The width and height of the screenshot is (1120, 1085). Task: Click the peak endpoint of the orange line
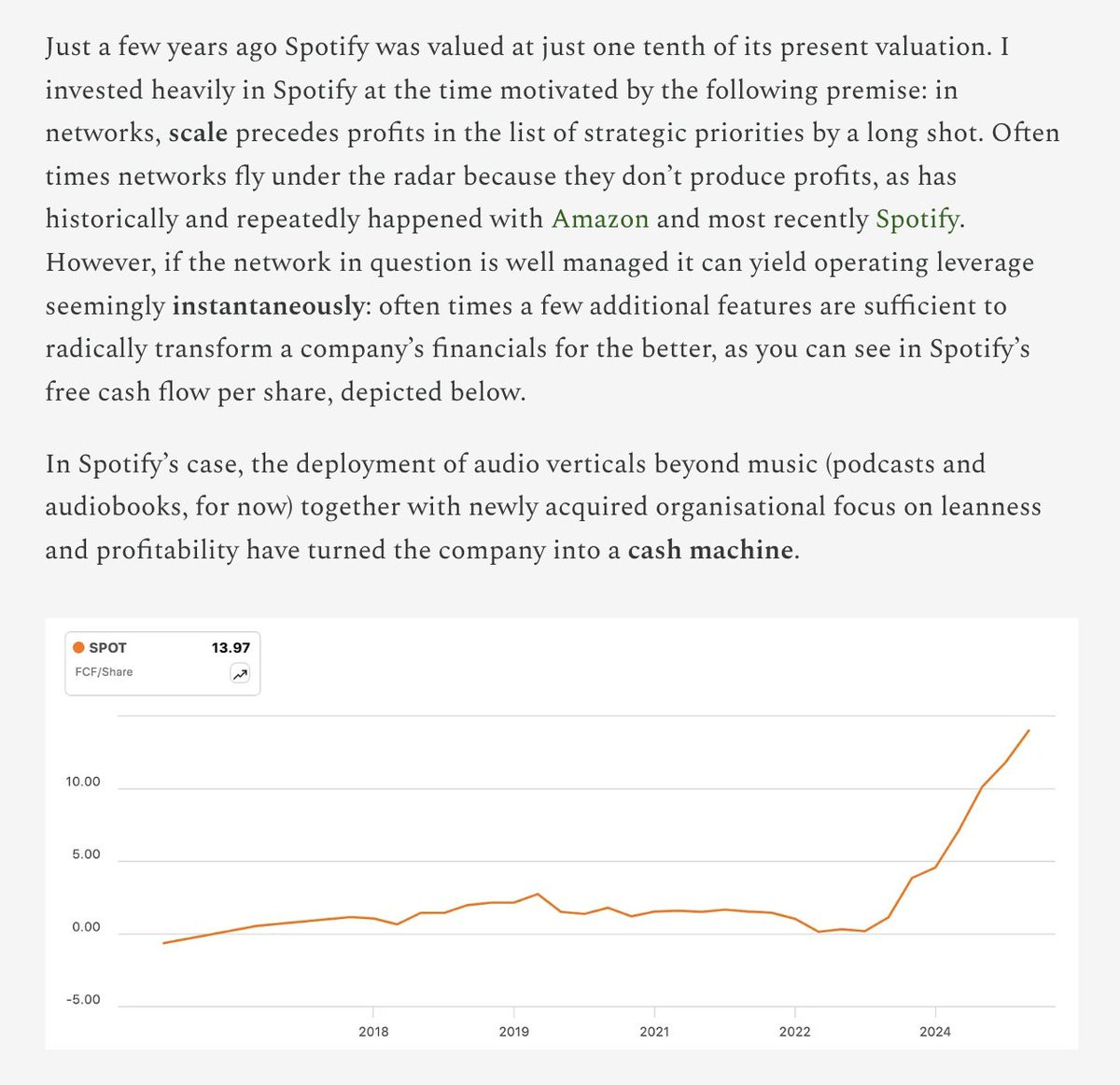[x=1029, y=731]
